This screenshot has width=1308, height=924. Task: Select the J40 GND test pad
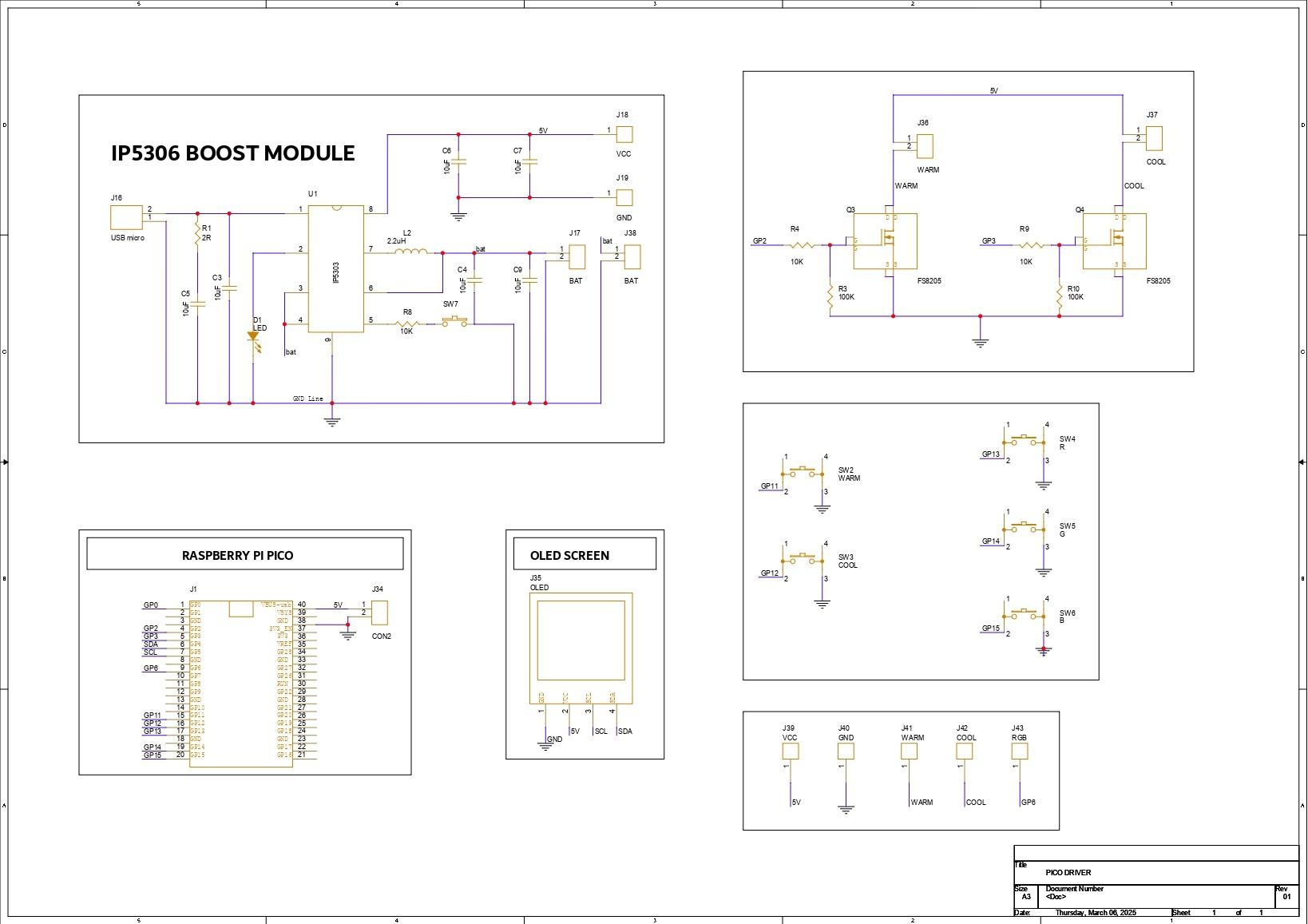point(846,751)
